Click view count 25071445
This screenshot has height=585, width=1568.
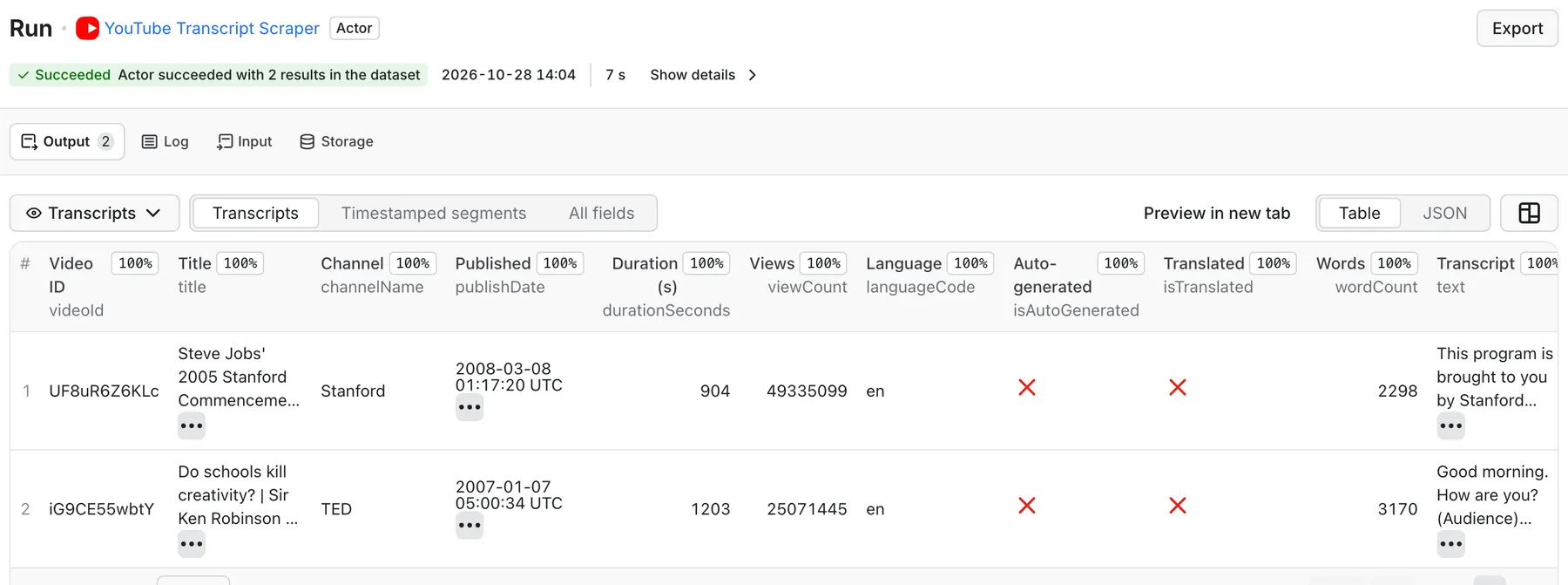807,509
